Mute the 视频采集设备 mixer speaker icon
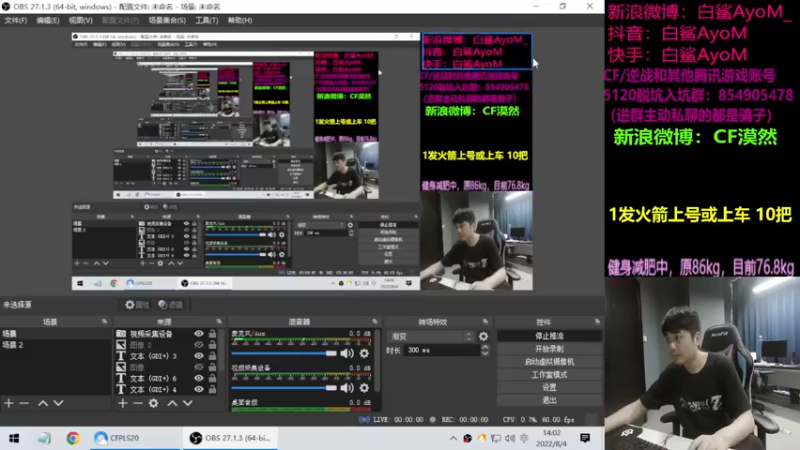800x450 pixels. coord(347,388)
